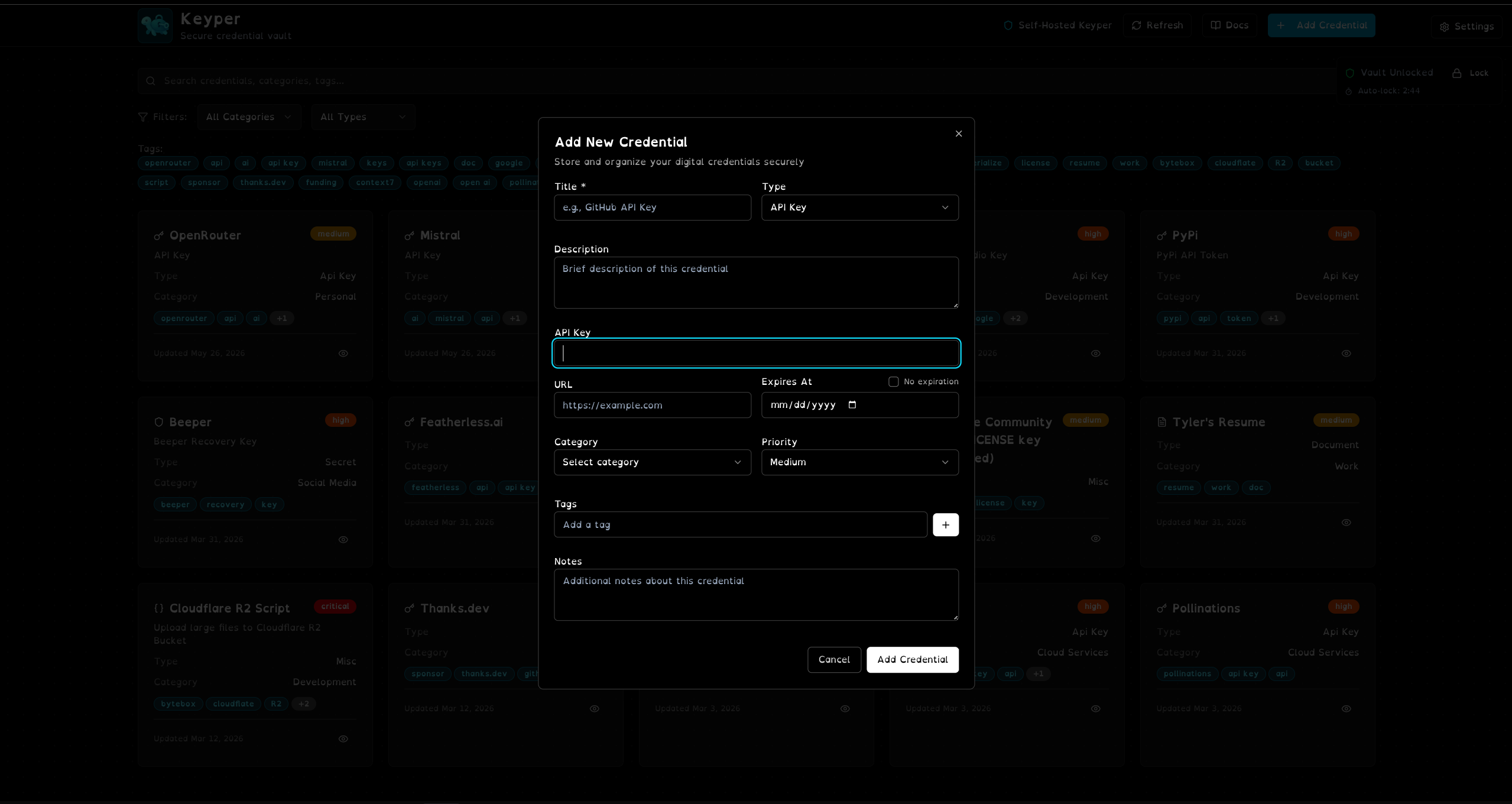Open Settings in the top right

click(x=1466, y=27)
